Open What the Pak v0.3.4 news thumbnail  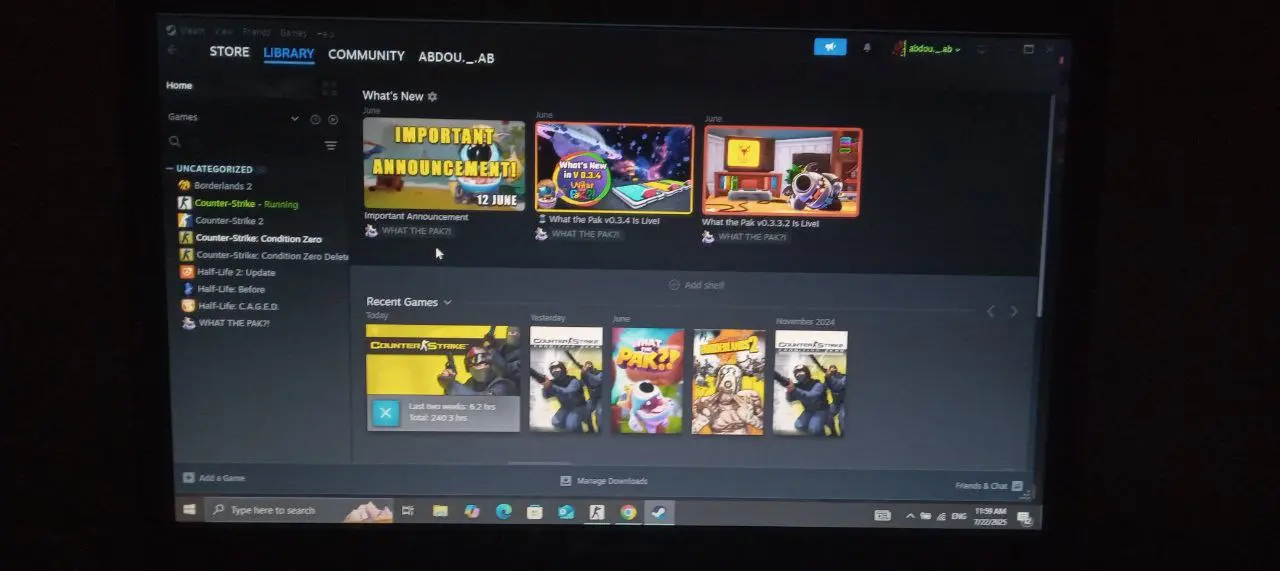coord(614,168)
